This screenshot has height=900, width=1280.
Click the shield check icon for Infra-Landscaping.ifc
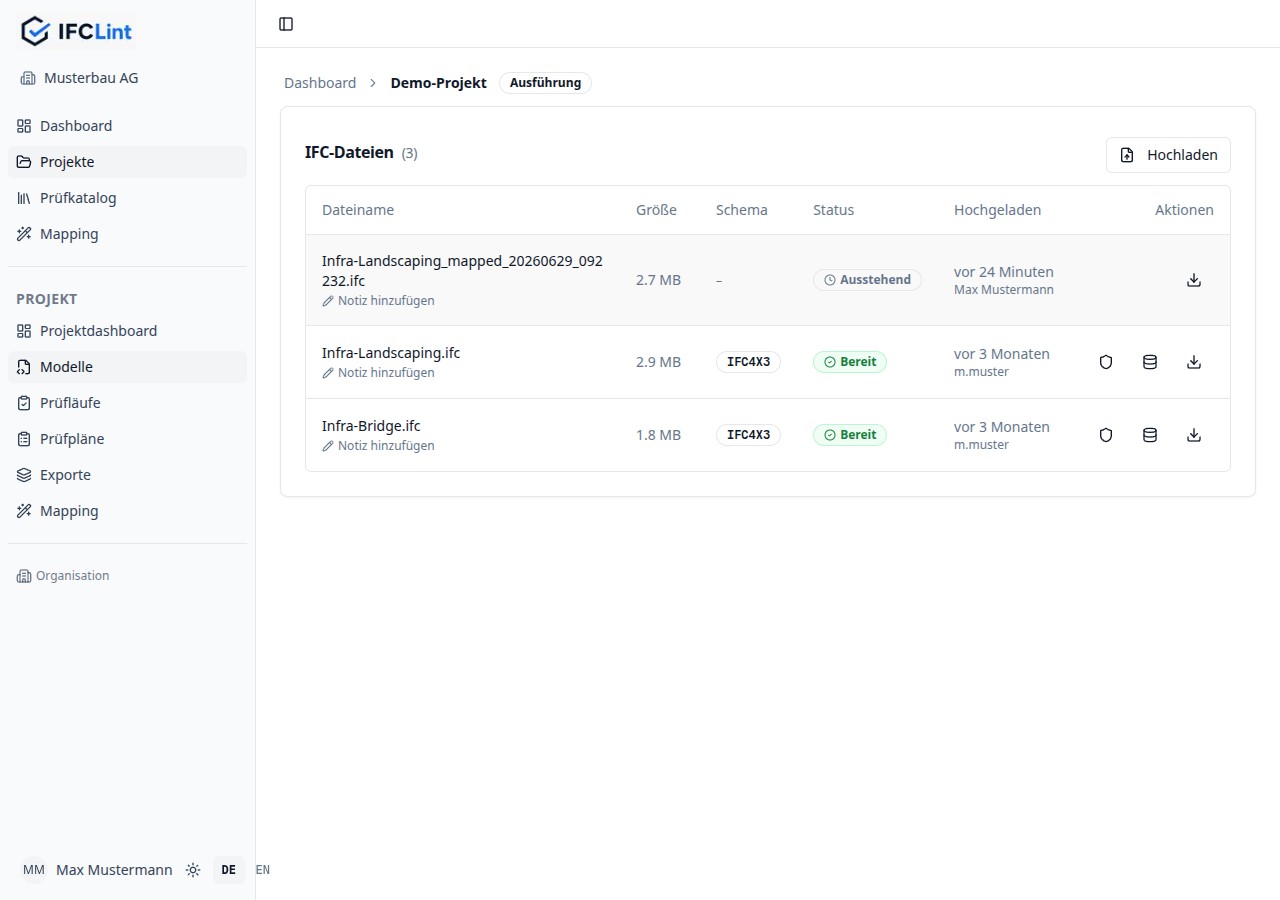(x=1106, y=362)
